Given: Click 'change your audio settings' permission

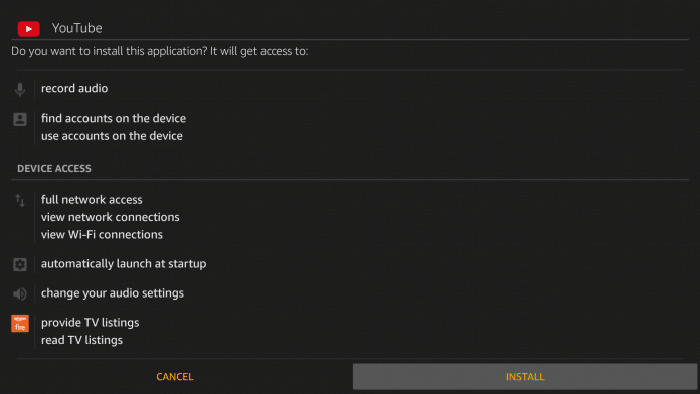Looking at the screenshot, I should [x=112, y=293].
